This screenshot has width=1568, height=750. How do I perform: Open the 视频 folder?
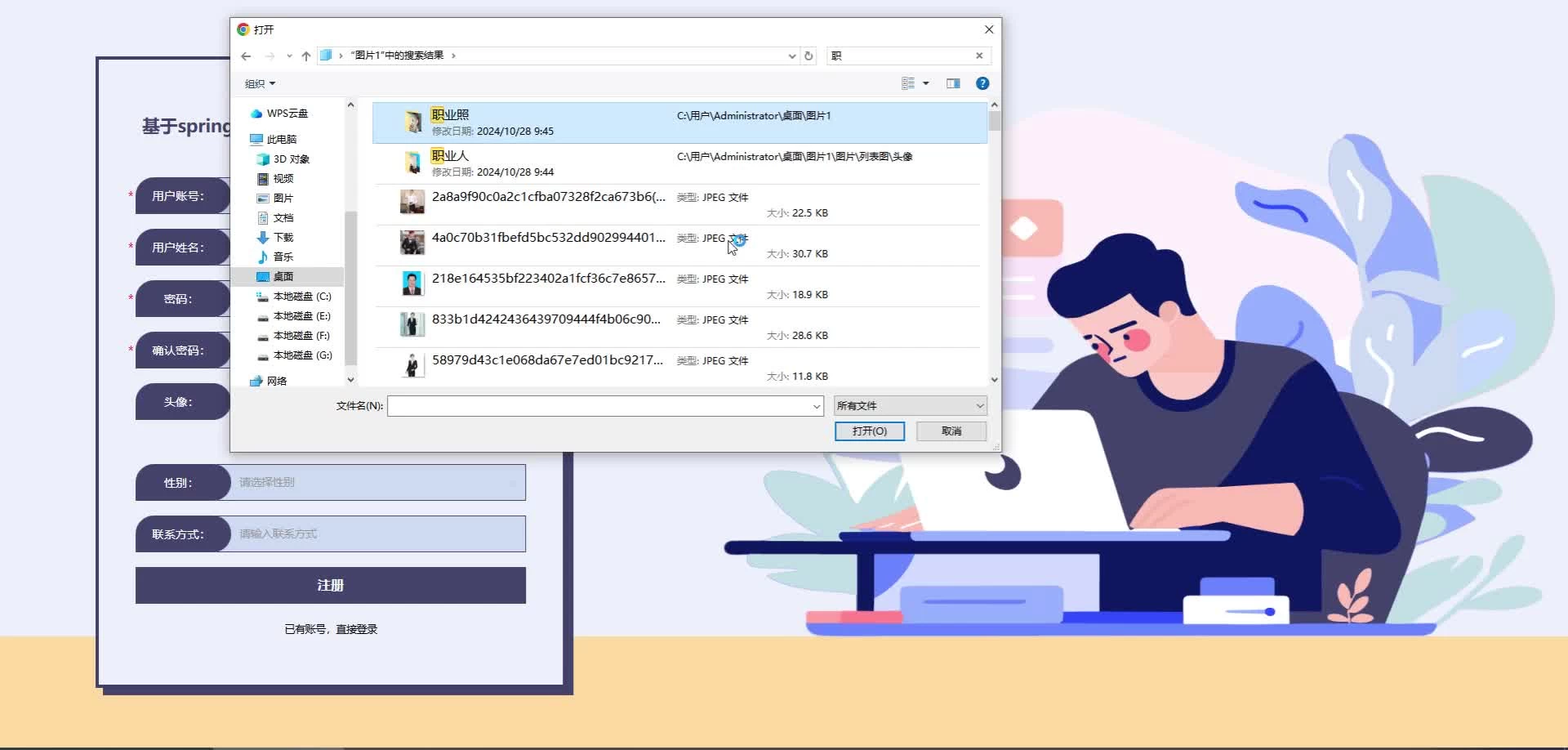(x=275, y=179)
